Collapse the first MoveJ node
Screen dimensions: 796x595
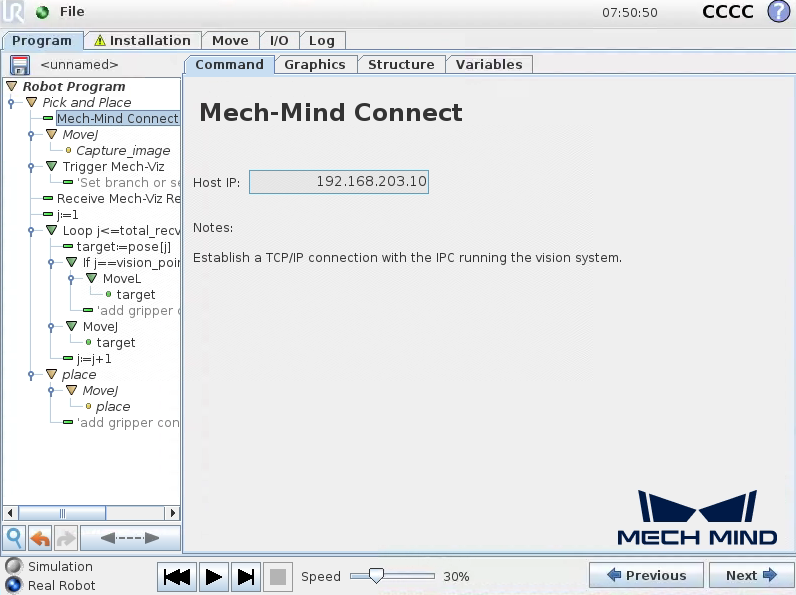pos(51,134)
